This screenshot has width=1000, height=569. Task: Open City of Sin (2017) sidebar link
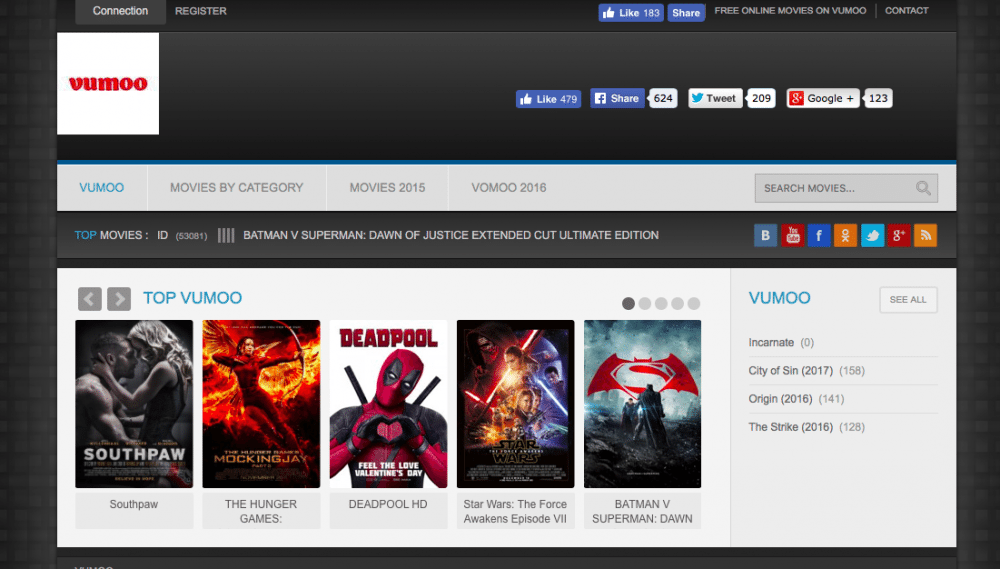pyautogui.click(x=791, y=371)
